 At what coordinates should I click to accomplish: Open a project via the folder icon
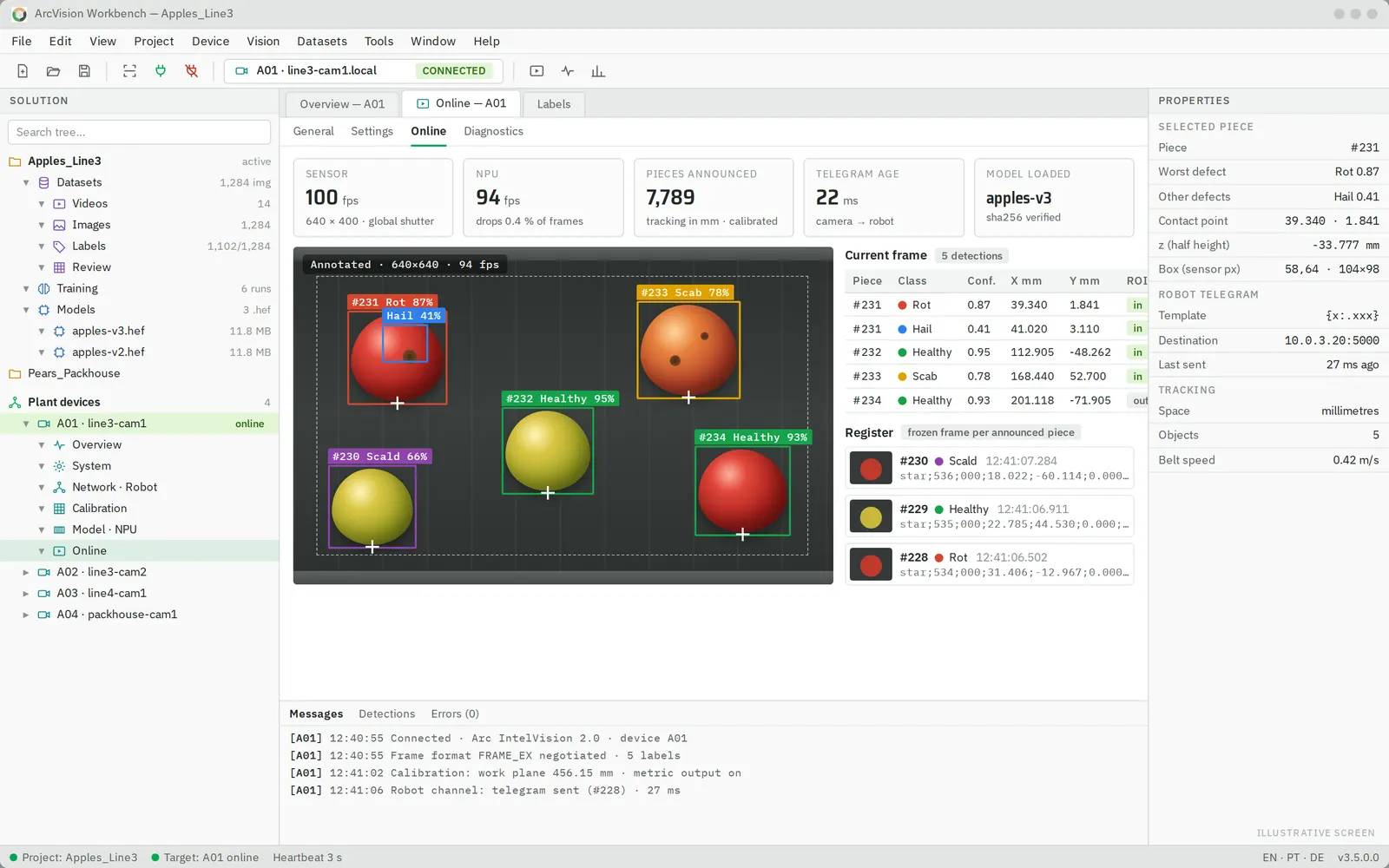point(53,71)
